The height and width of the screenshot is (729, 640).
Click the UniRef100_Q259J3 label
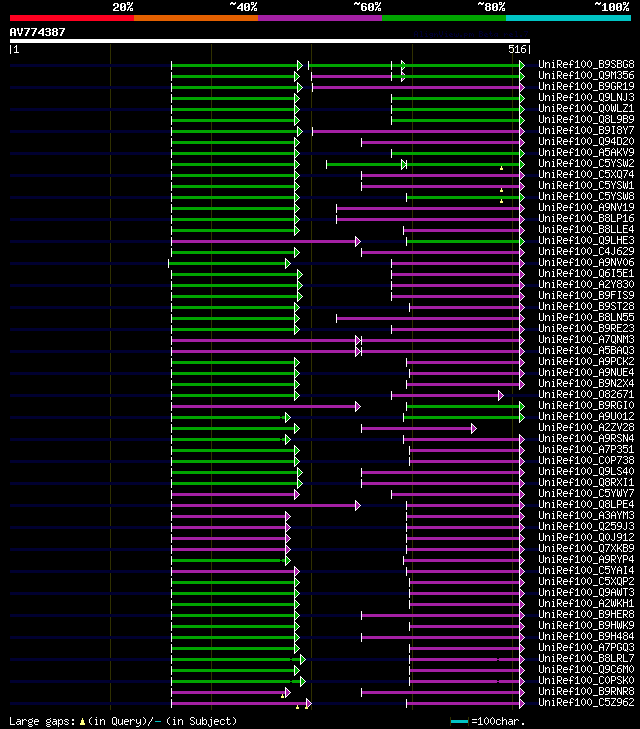click(x=586, y=526)
